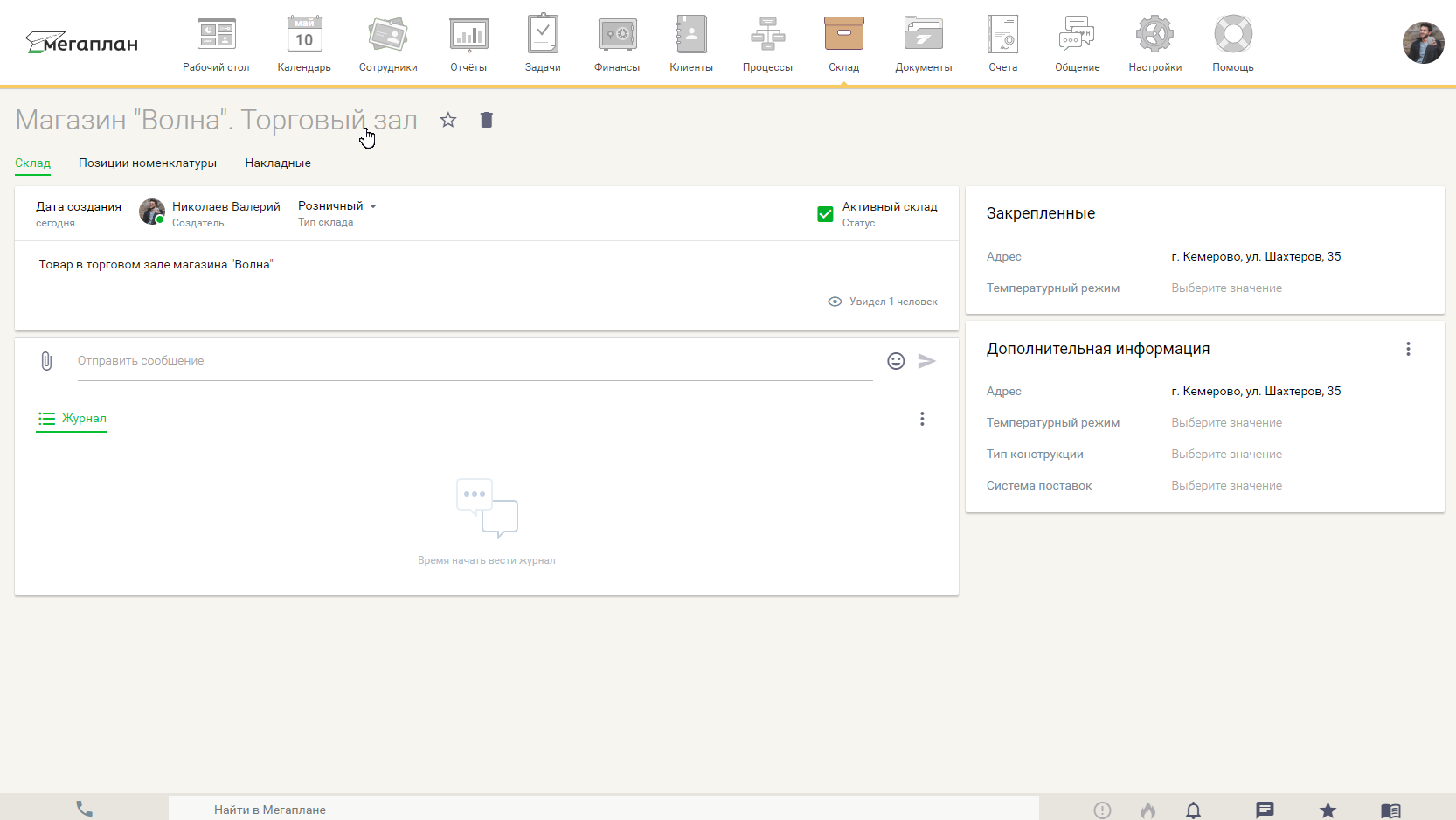Open favorites star in bottom bar
Screen dimensions: 1456x820
pyautogui.click(x=1328, y=810)
